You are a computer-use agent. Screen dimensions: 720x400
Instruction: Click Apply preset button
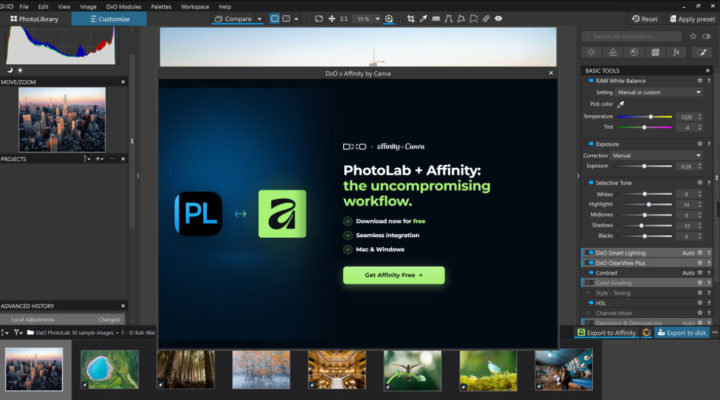point(692,19)
